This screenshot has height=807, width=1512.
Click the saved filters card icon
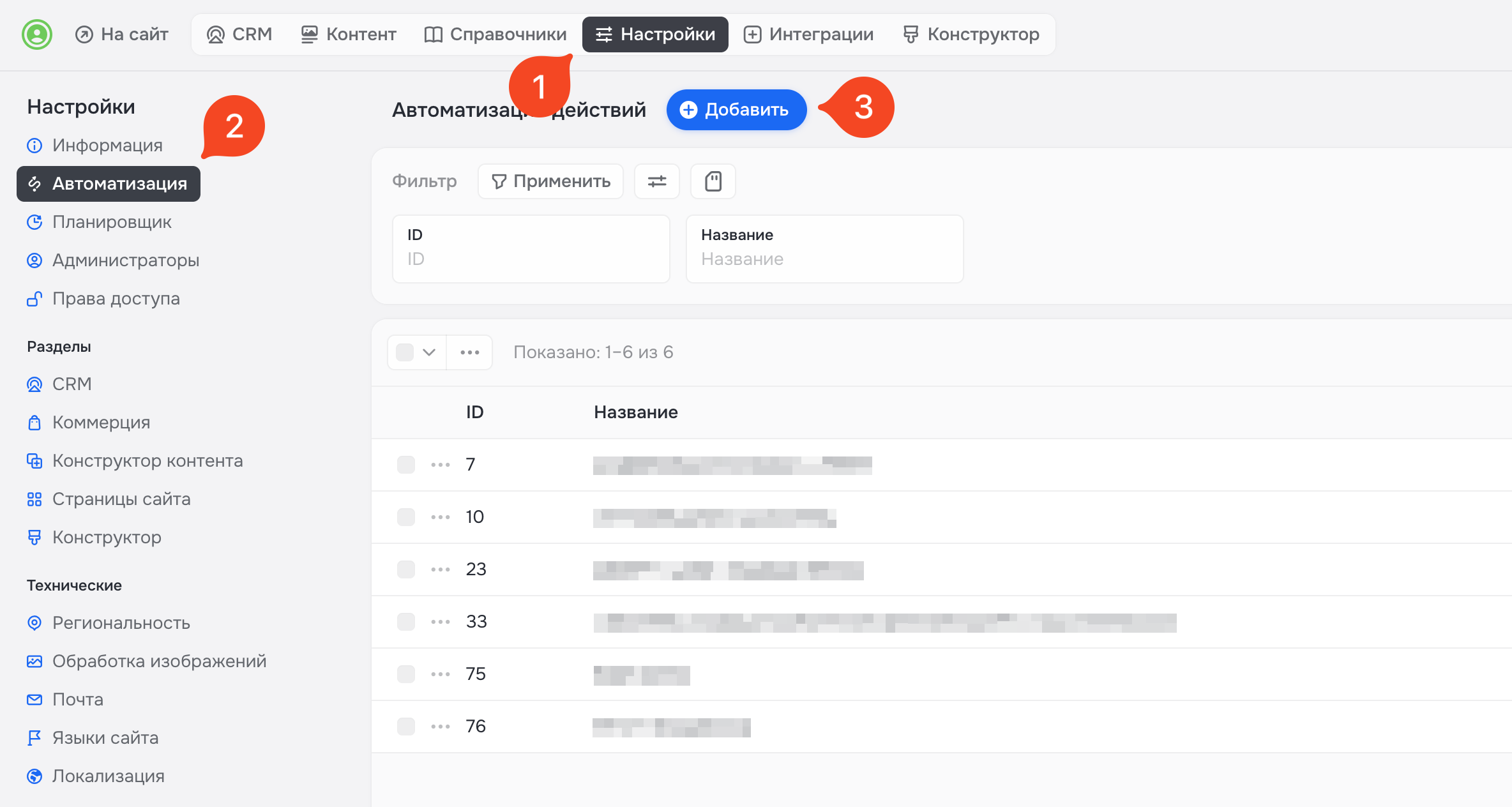pos(713,181)
